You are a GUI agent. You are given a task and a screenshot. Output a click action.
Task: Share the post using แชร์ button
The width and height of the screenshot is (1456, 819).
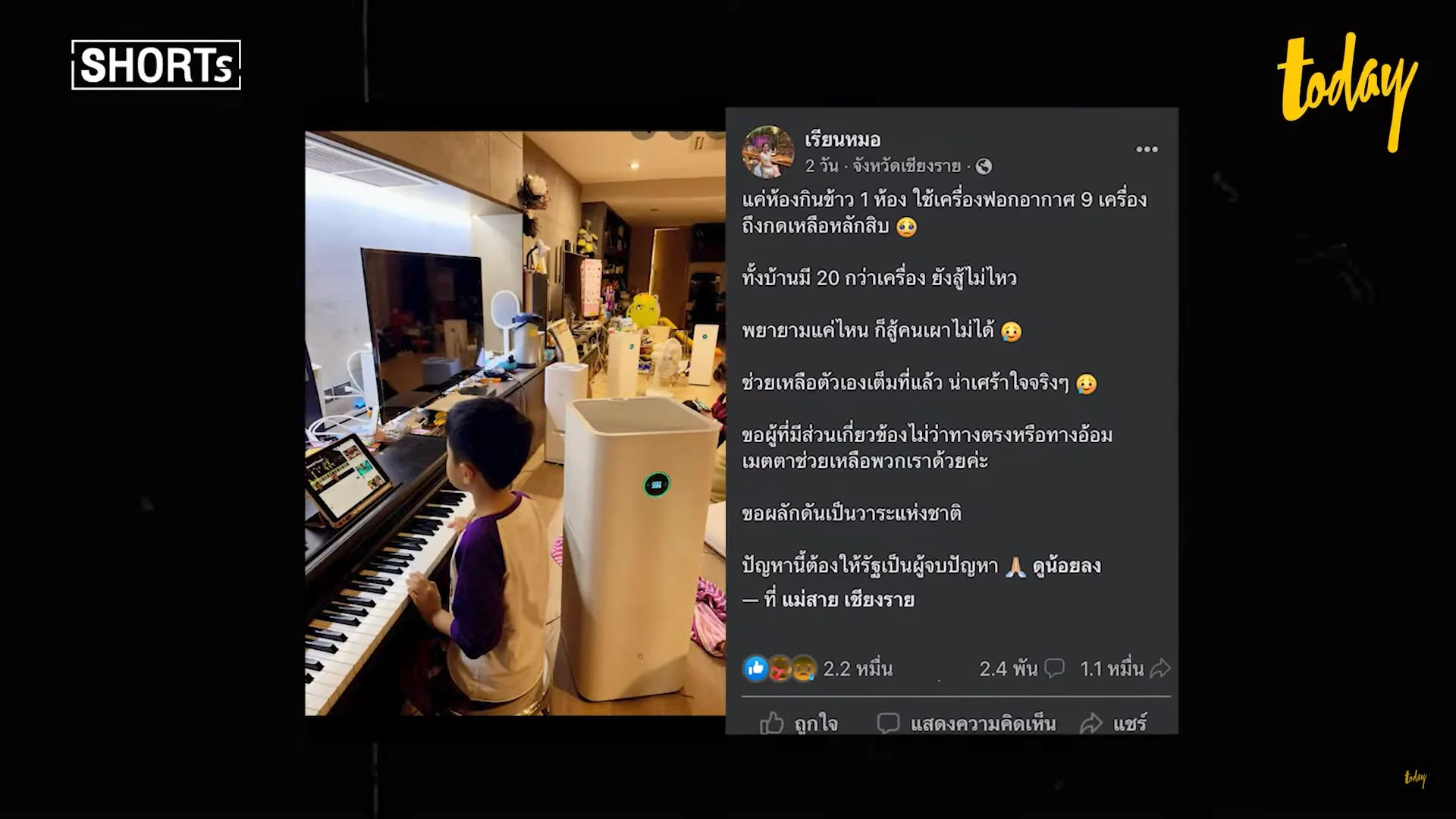[1113, 723]
